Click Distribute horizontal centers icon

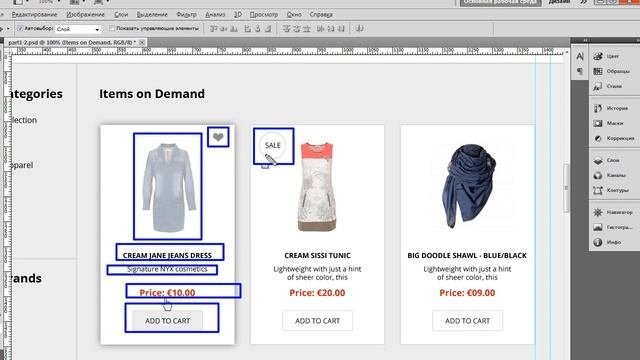pyautogui.click(x=331, y=29)
